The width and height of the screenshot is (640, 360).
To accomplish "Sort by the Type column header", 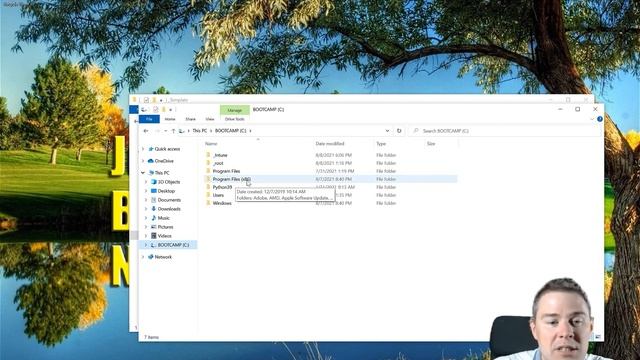I will 381,144.
